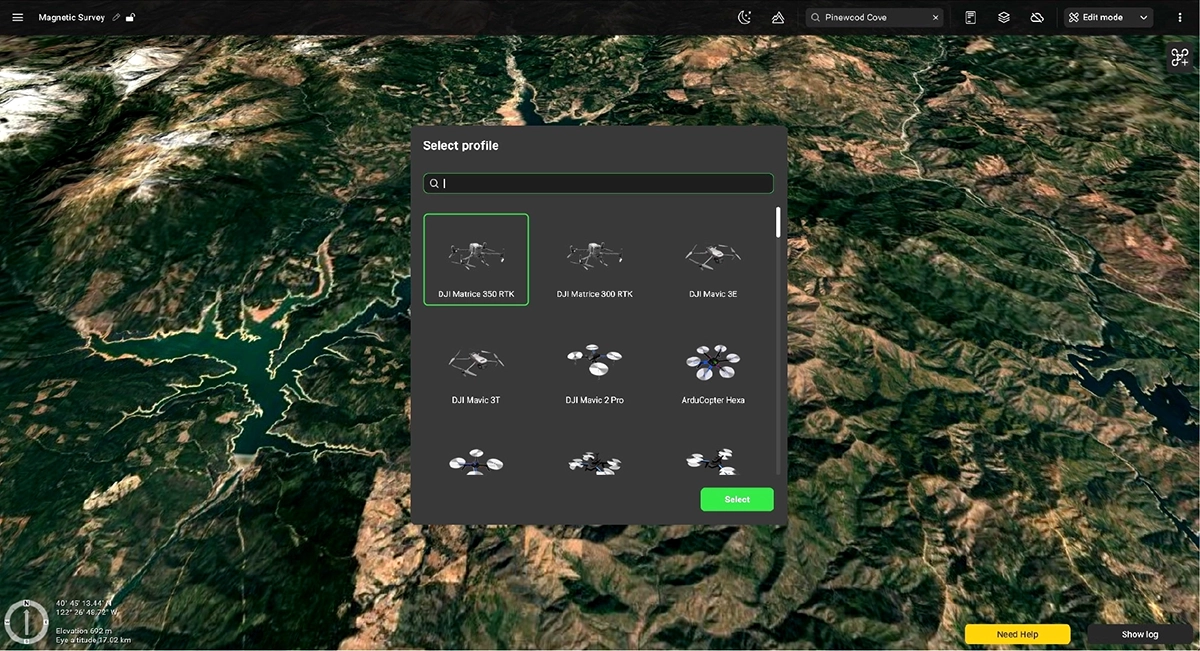Click the cloud-off sync icon
Image resolution: width=1200 pixels, height=651 pixels.
tap(1037, 17)
